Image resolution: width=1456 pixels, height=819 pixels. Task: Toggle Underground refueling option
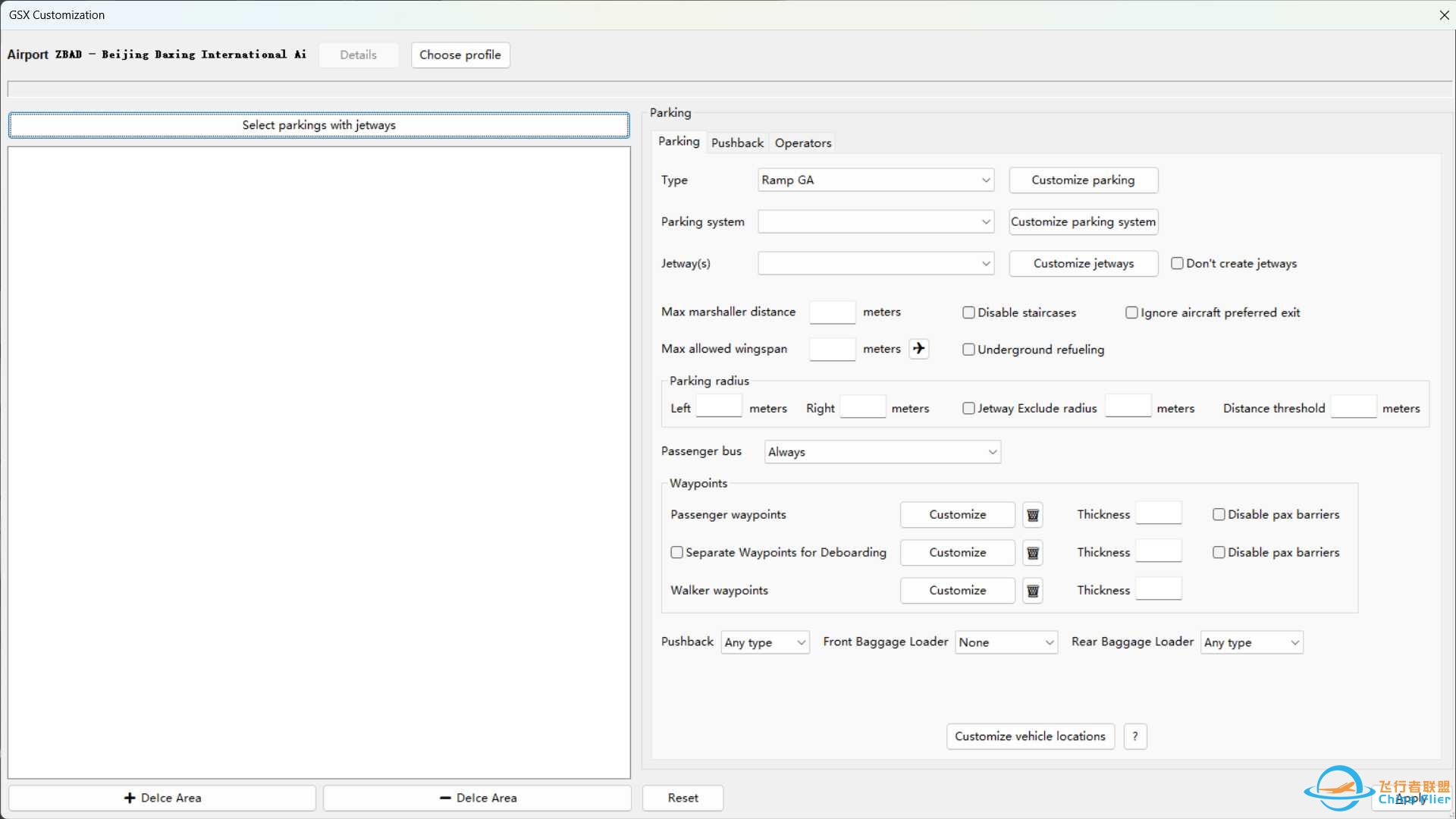click(968, 350)
